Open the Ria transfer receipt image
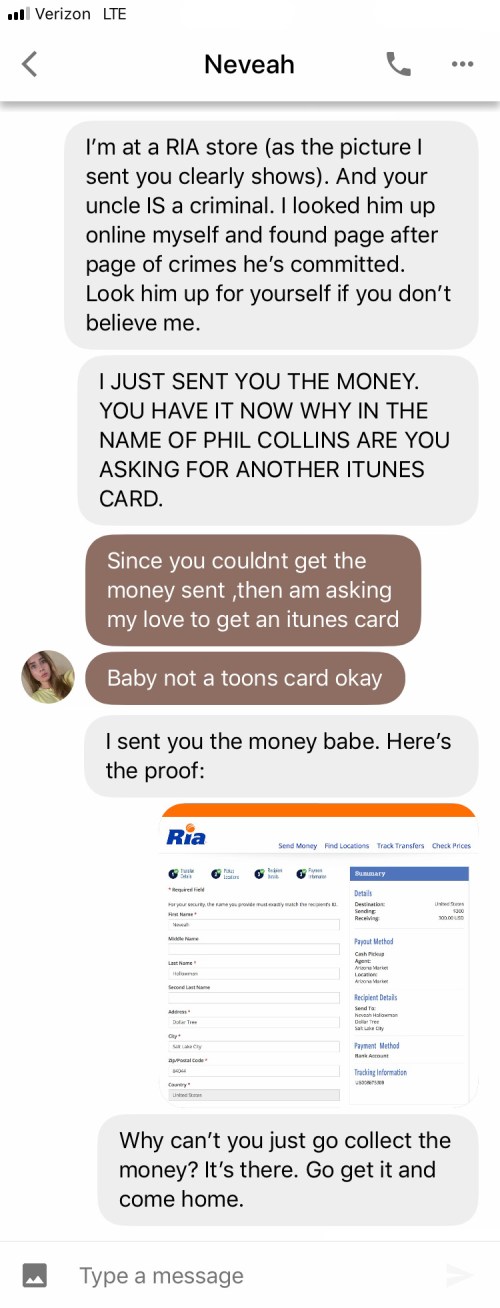Screen dimensions: 500x1308 pos(319,954)
